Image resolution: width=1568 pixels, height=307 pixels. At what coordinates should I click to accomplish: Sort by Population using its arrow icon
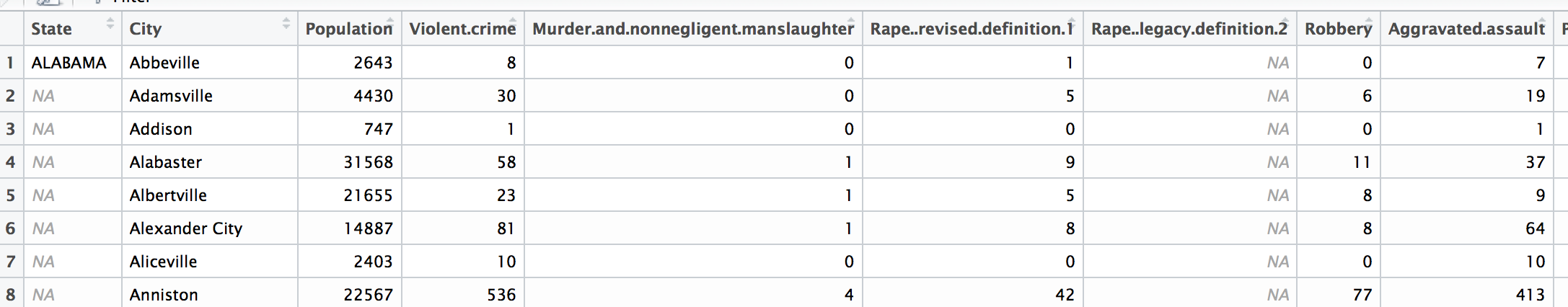[390, 23]
